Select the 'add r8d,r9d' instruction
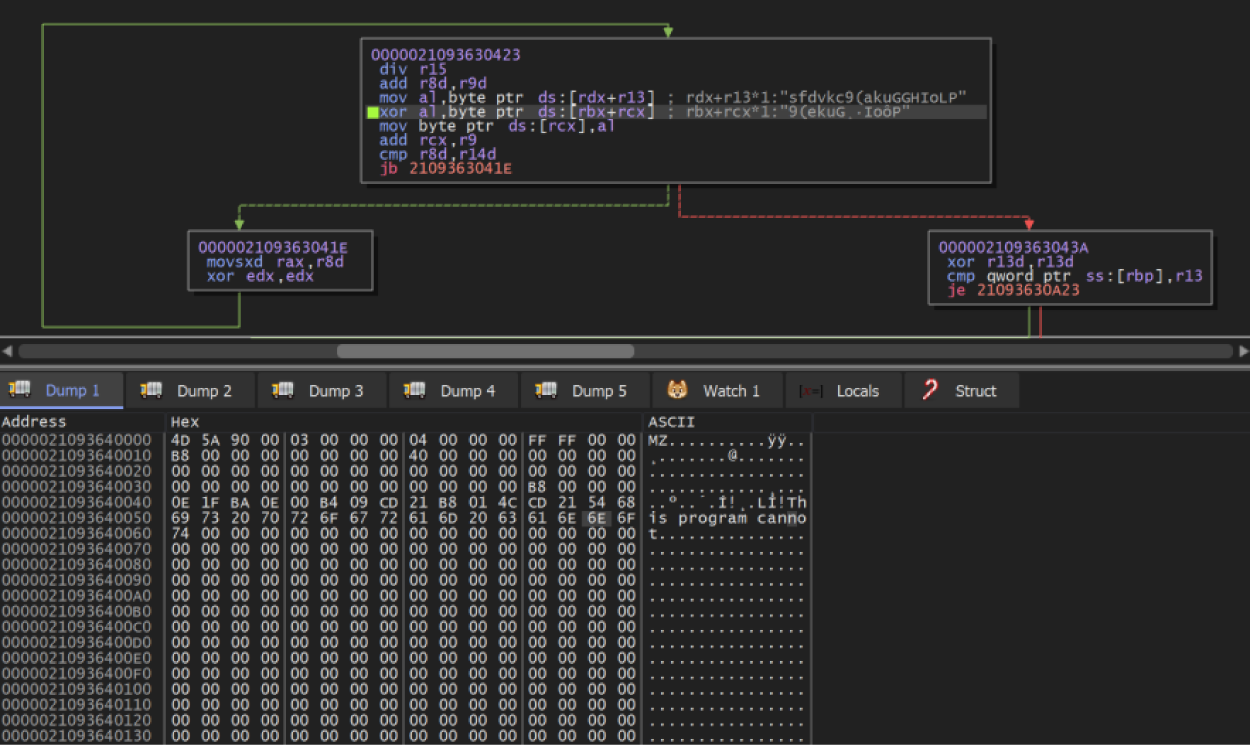Viewport: 1250px width, 745px height. 433,84
